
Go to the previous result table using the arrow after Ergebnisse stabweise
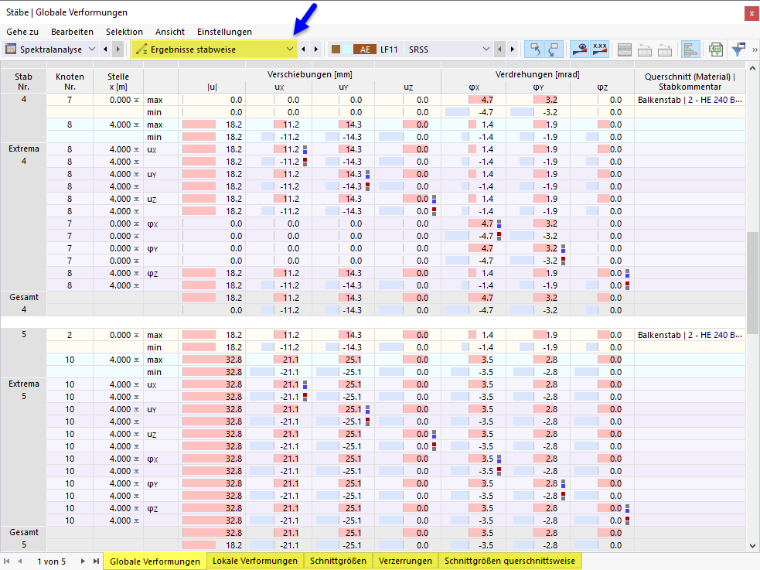click(304, 49)
